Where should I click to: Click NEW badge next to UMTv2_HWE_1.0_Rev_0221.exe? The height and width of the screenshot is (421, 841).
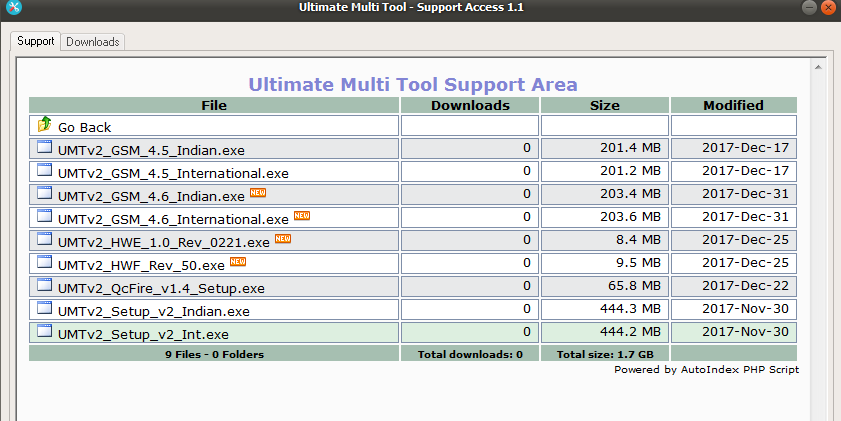click(x=283, y=239)
